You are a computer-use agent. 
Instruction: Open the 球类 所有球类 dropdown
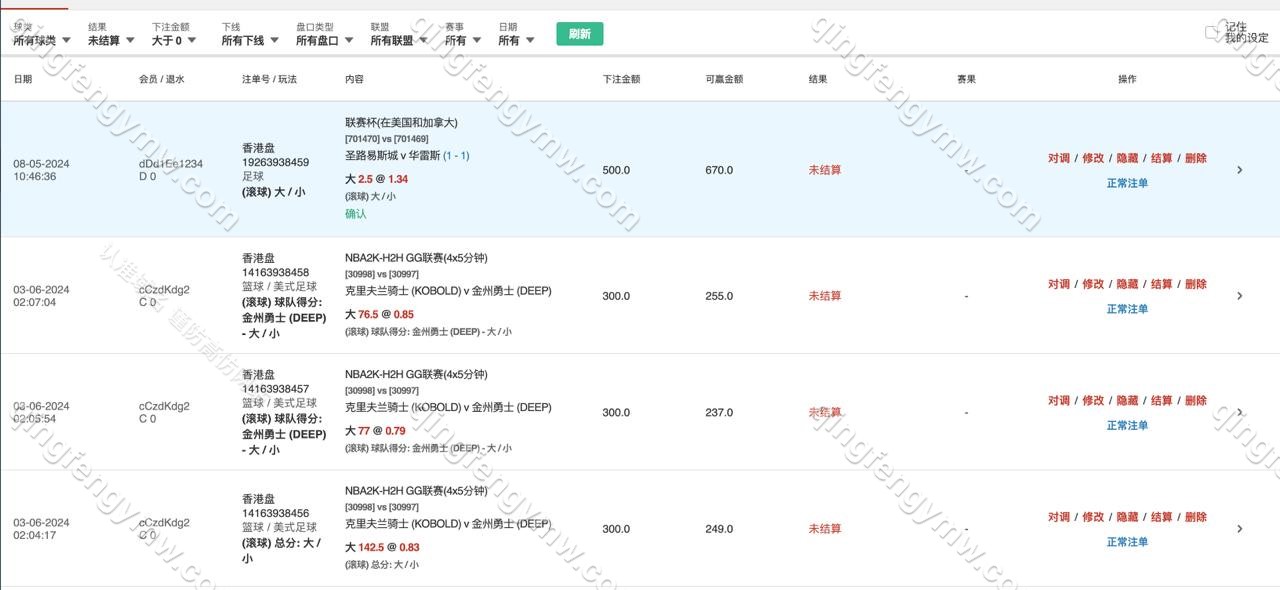(42, 40)
